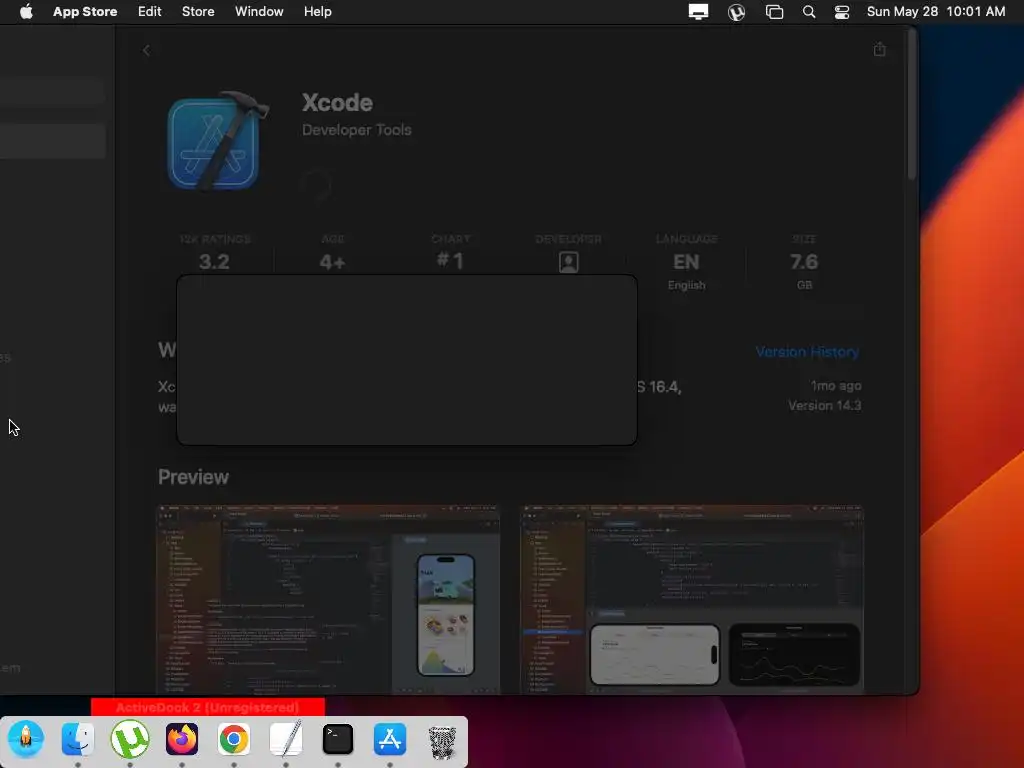This screenshot has width=1024, height=768.
Task: Open the Edit menu
Action: pos(150,11)
